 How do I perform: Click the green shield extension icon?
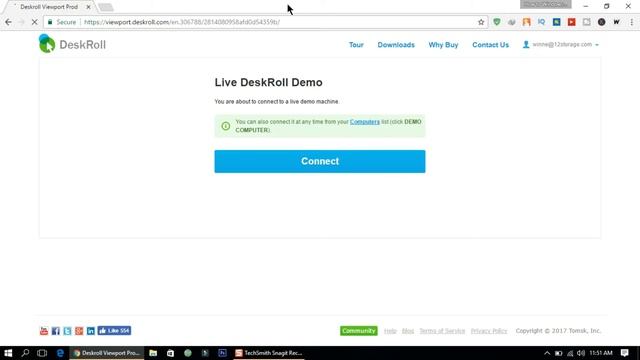(x=496, y=22)
